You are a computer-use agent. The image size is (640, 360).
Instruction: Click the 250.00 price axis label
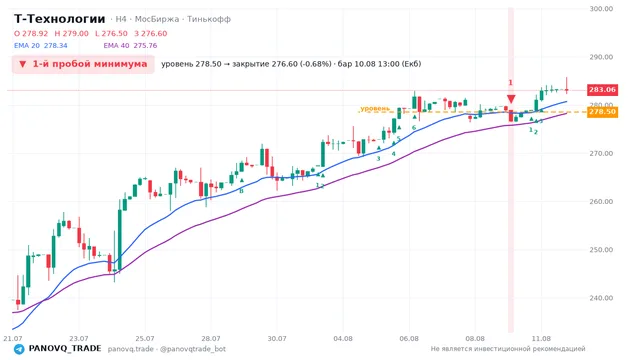point(601,250)
